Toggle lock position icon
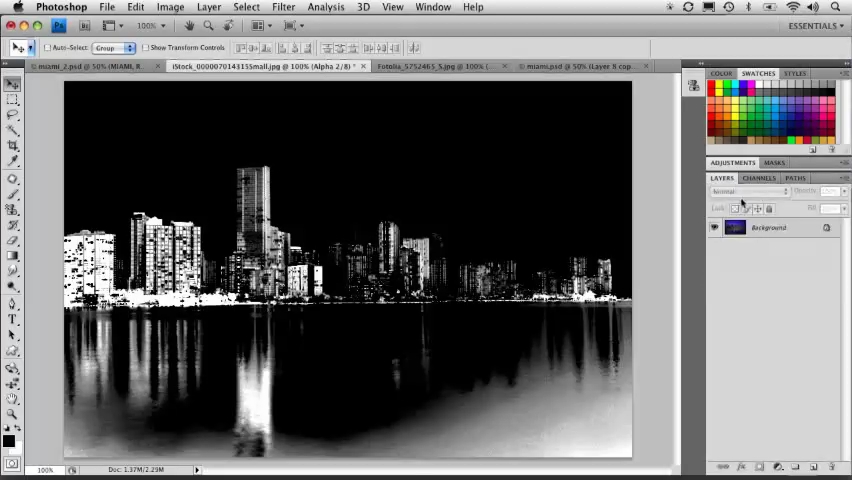The image size is (852, 480). tap(757, 209)
